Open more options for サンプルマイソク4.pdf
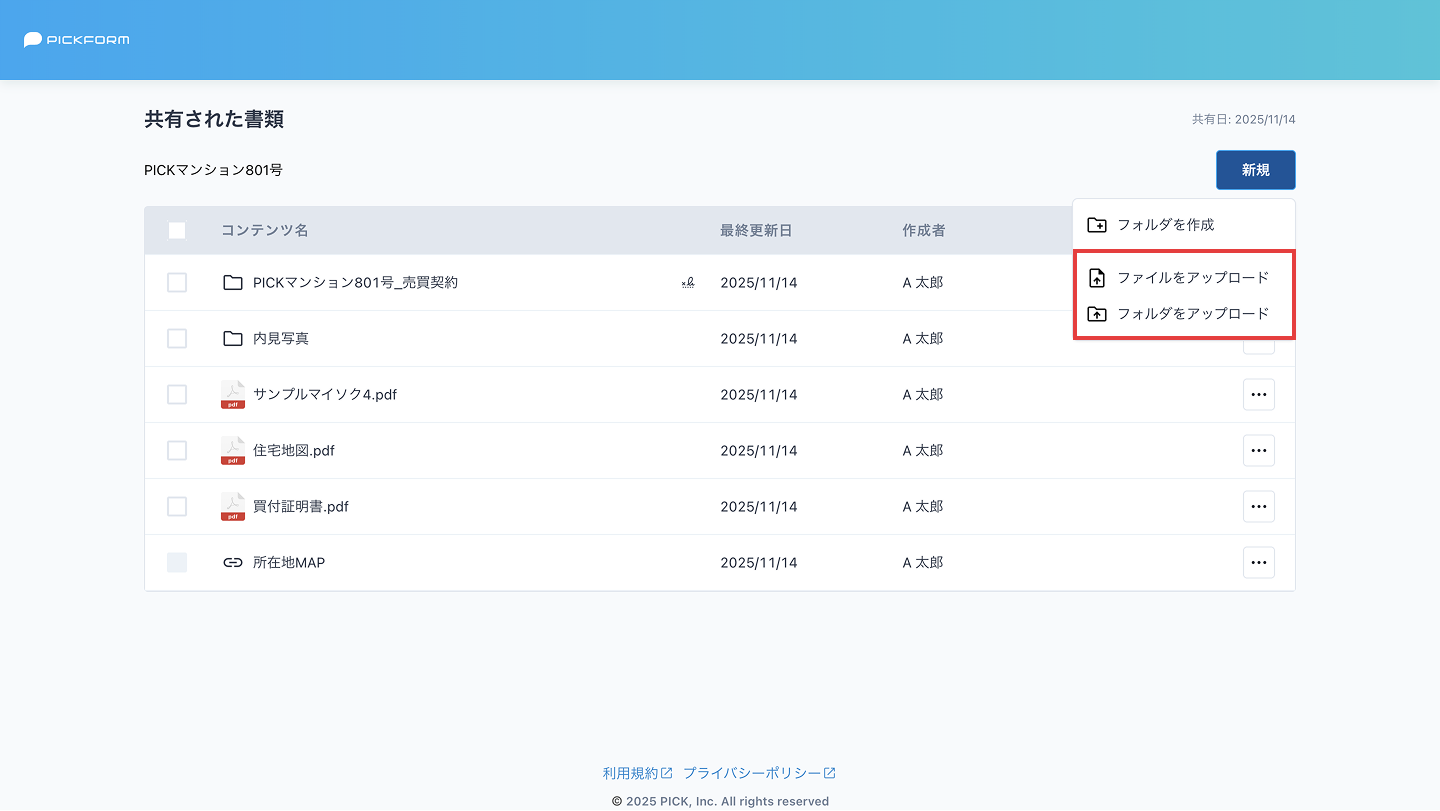The height and width of the screenshot is (811, 1440). 1258,395
